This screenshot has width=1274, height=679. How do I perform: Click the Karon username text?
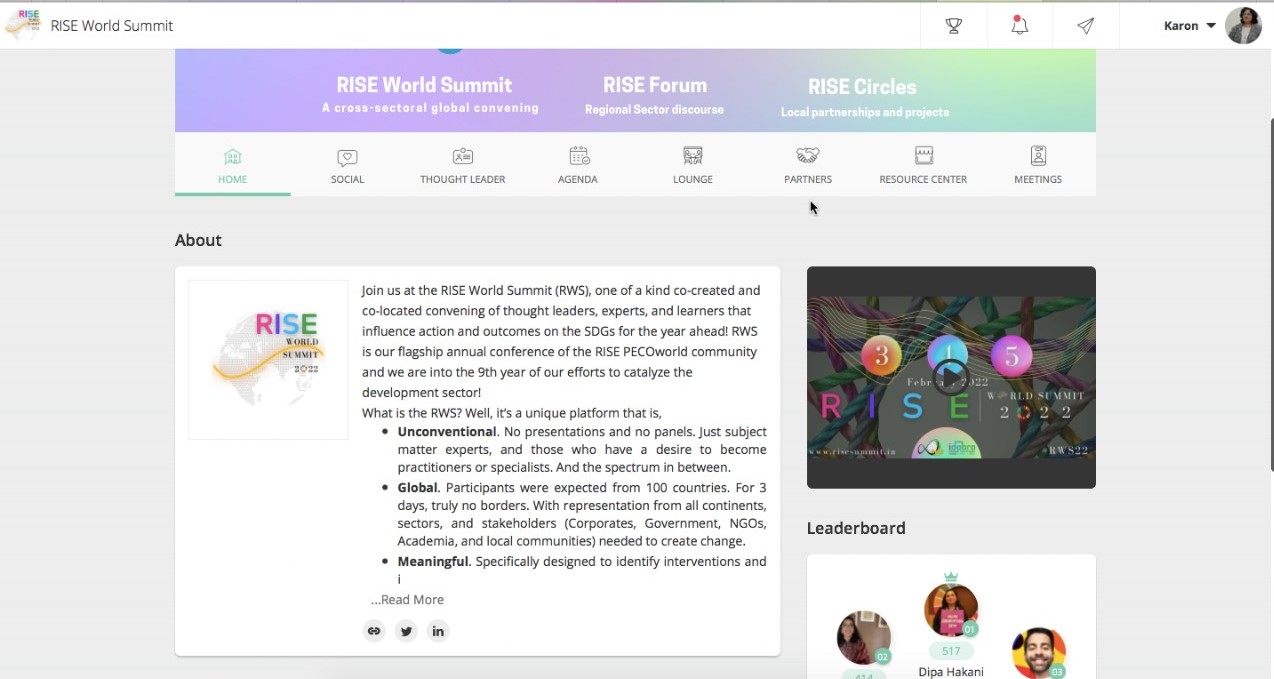pos(1181,26)
